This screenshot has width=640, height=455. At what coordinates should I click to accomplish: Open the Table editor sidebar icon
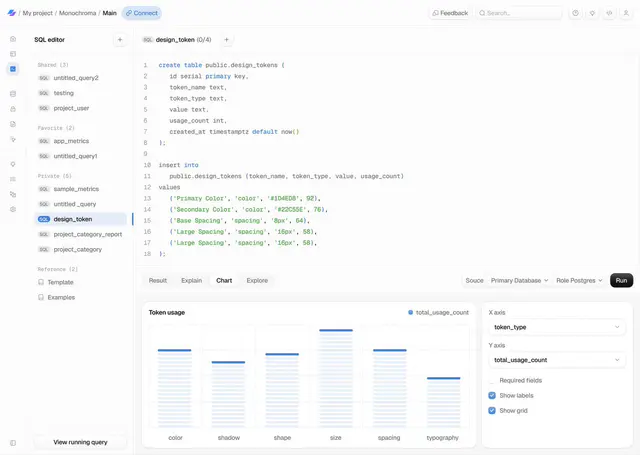pyautogui.click(x=13, y=54)
